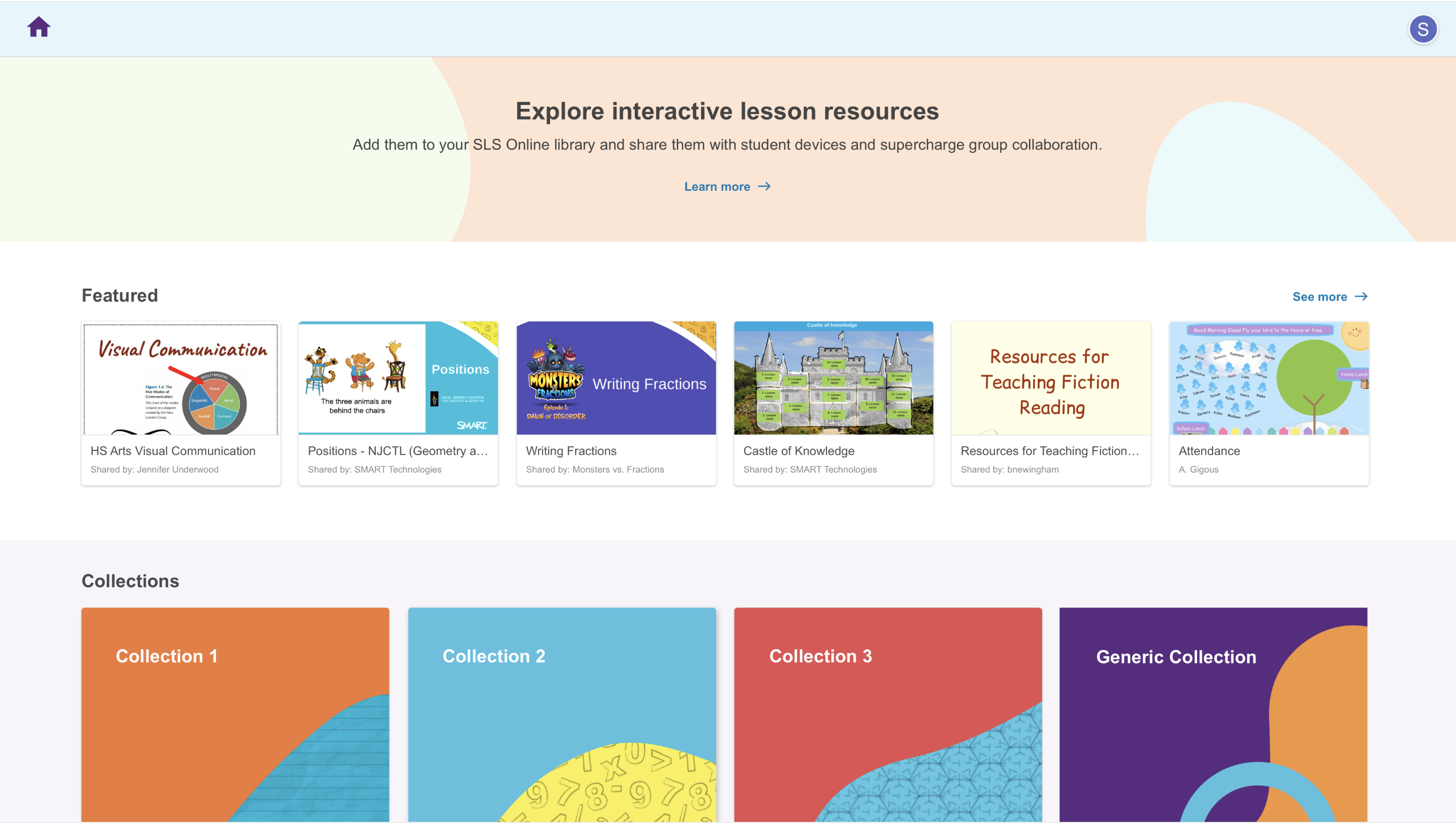This screenshot has height=823, width=1456.
Task: Select Positions - NJCTL (Geometry a… title
Action: click(397, 451)
